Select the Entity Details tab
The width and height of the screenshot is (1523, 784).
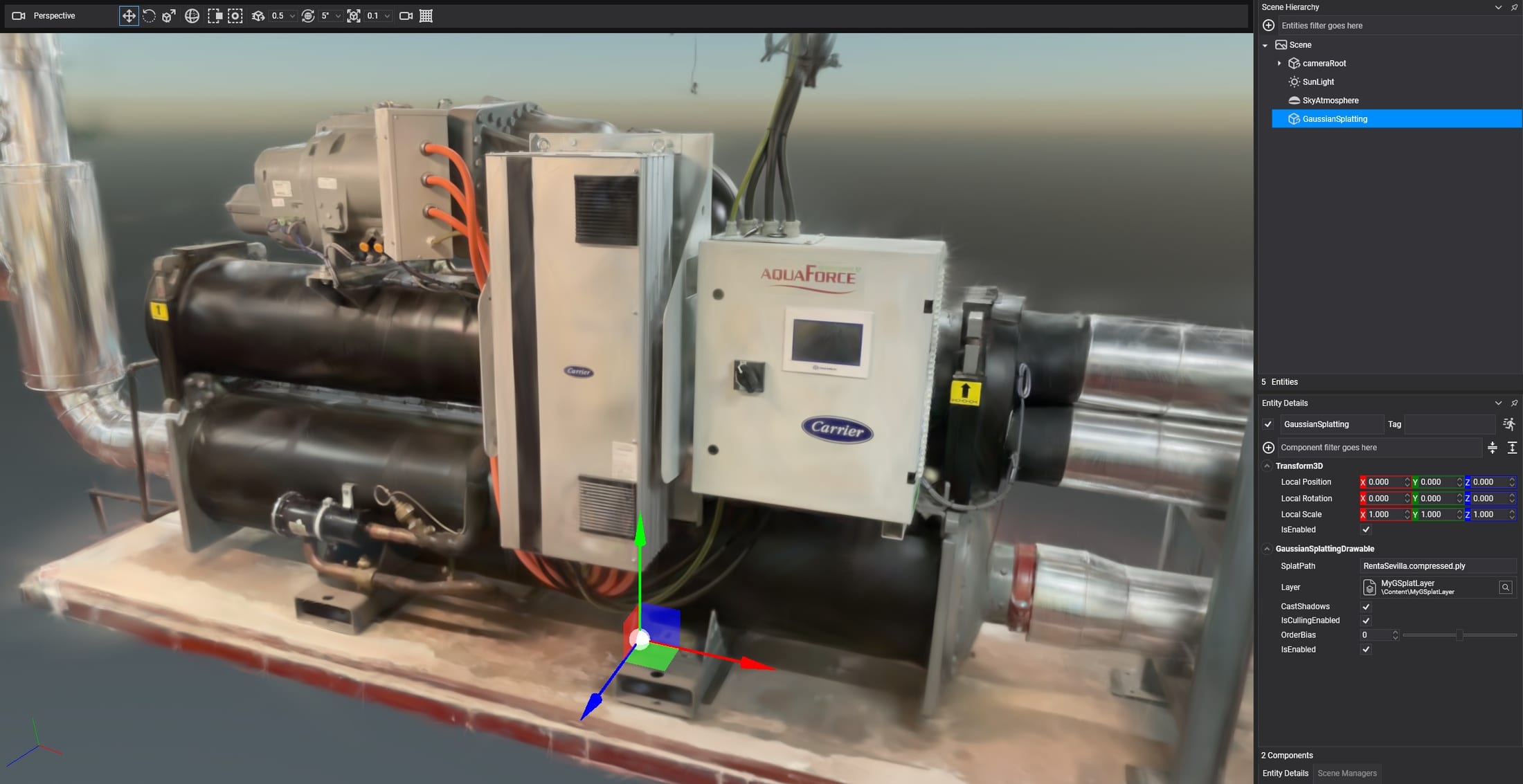point(1285,774)
